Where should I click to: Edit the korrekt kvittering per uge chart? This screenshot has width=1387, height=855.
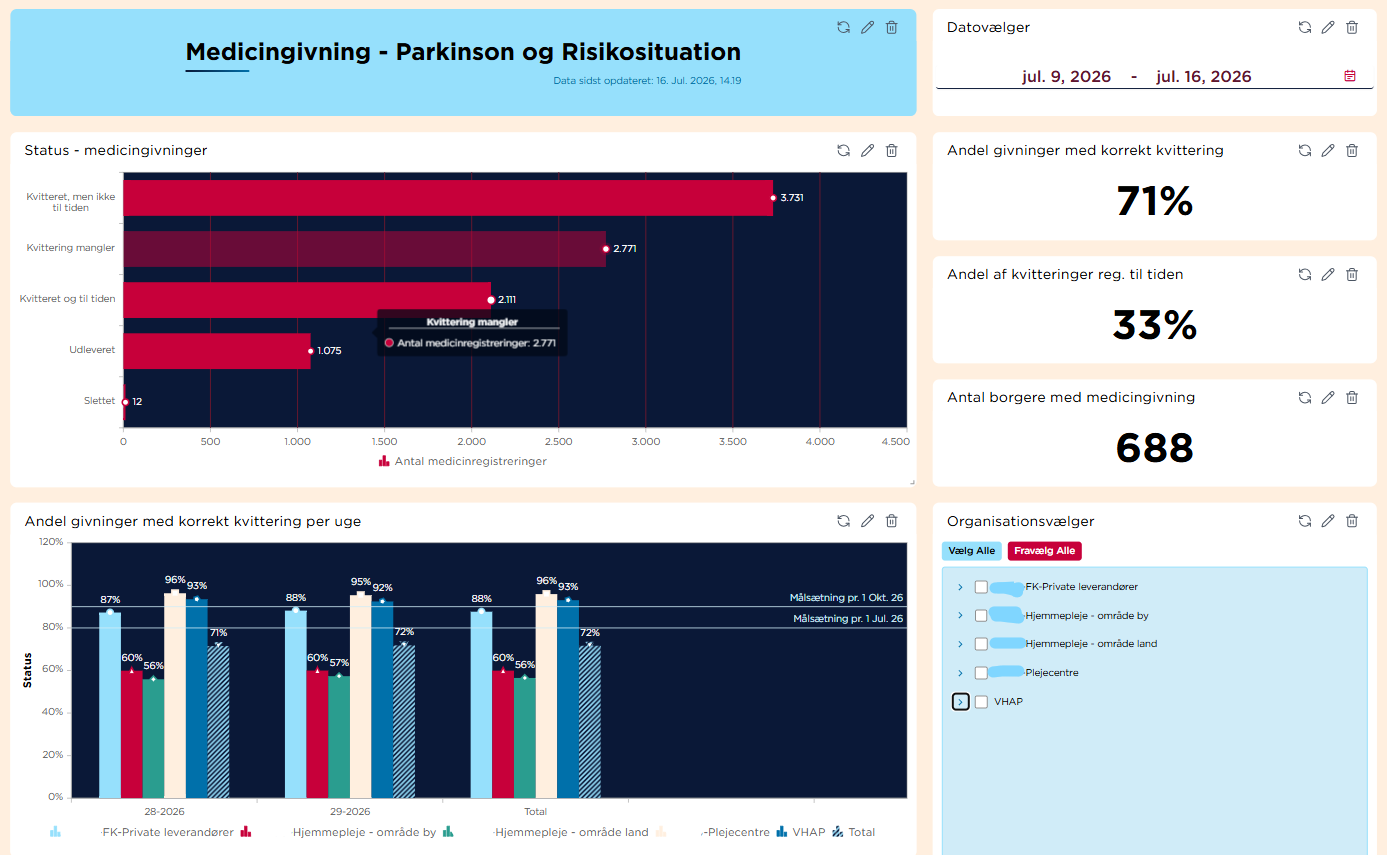tap(867, 521)
